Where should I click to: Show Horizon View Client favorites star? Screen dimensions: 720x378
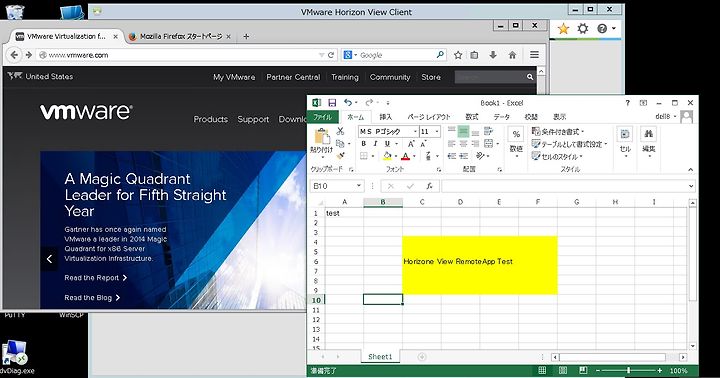(x=563, y=29)
